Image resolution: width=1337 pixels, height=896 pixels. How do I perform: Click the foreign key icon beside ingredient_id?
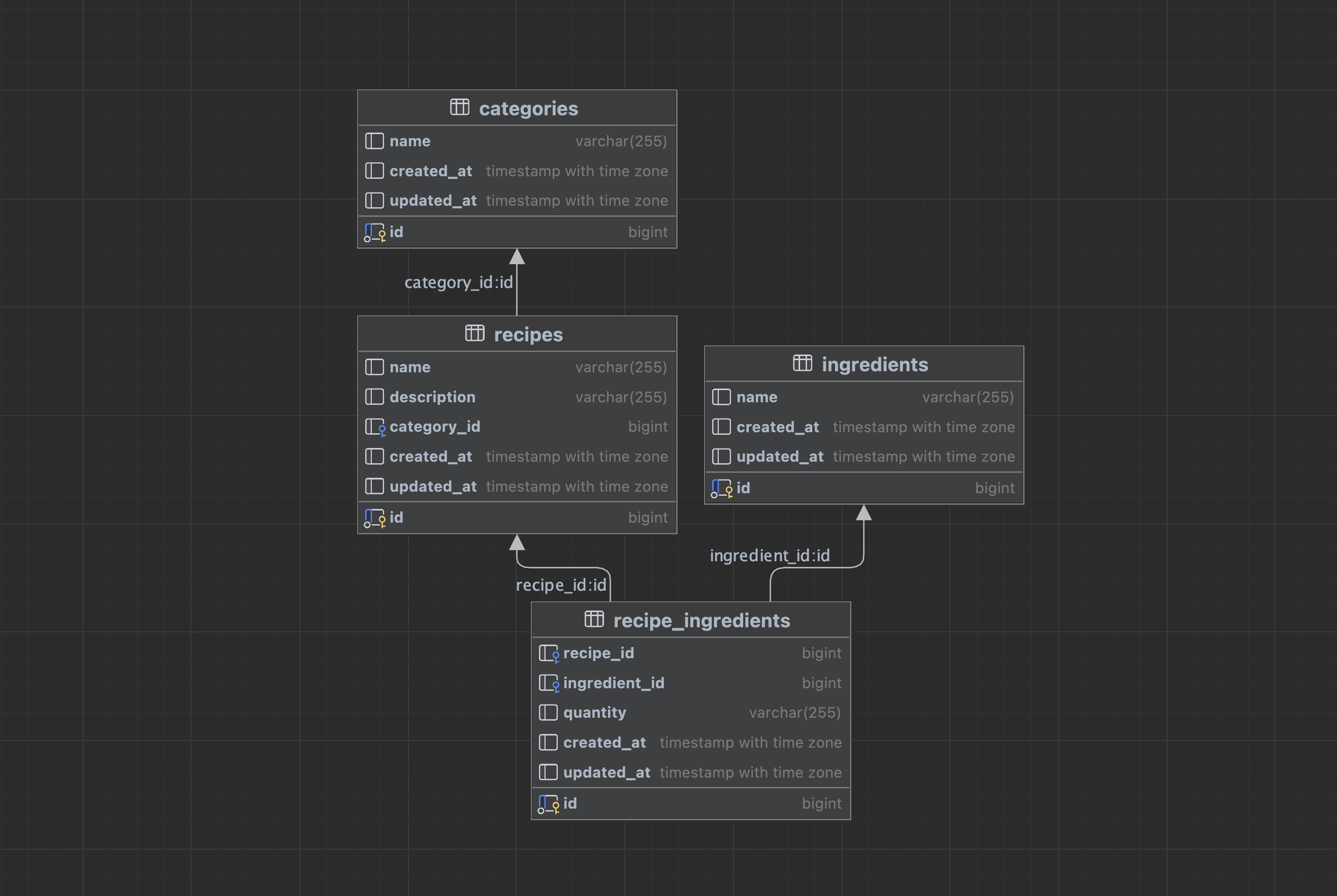pyautogui.click(x=549, y=683)
